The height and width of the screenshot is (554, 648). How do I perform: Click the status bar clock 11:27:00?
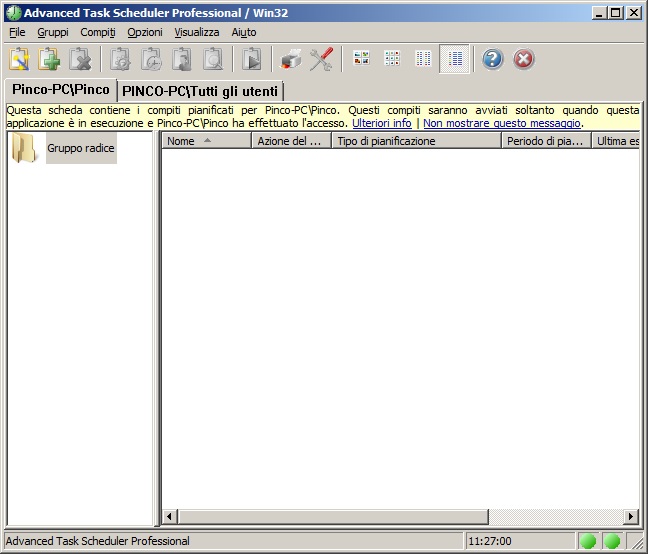(490, 541)
